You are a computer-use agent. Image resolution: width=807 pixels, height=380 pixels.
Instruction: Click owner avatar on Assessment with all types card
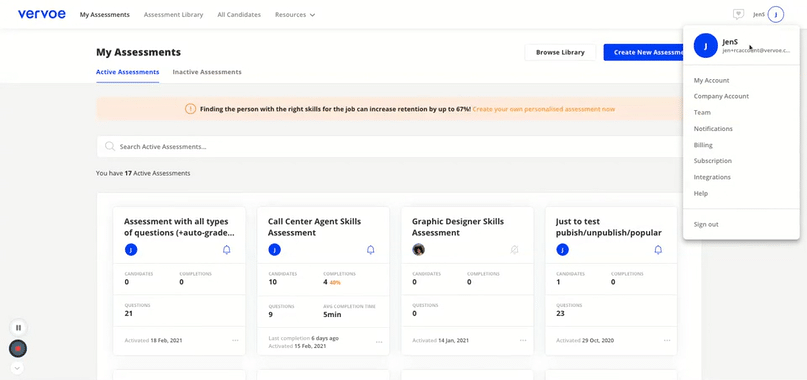coord(131,250)
